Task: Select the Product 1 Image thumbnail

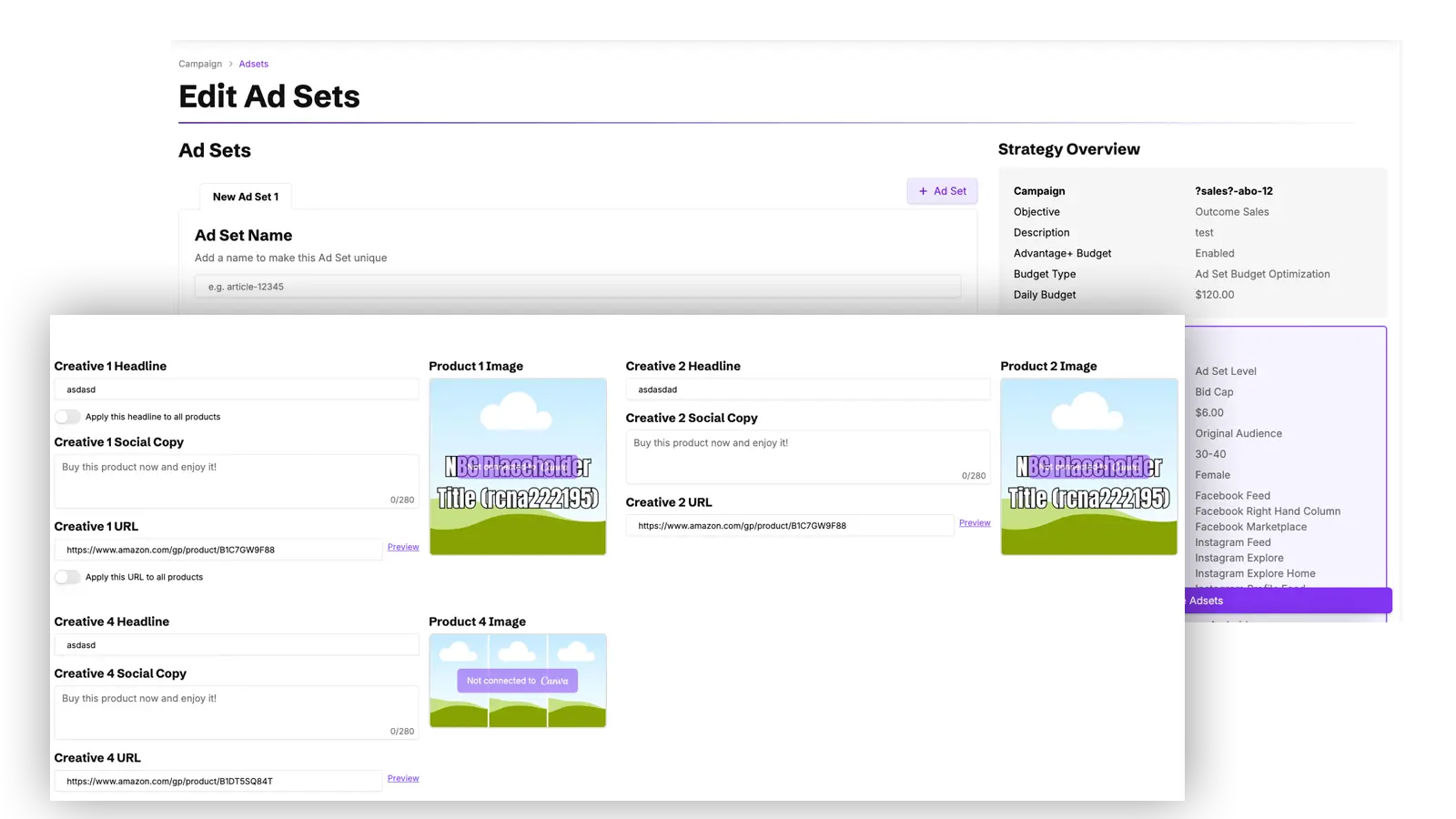Action: tap(518, 467)
